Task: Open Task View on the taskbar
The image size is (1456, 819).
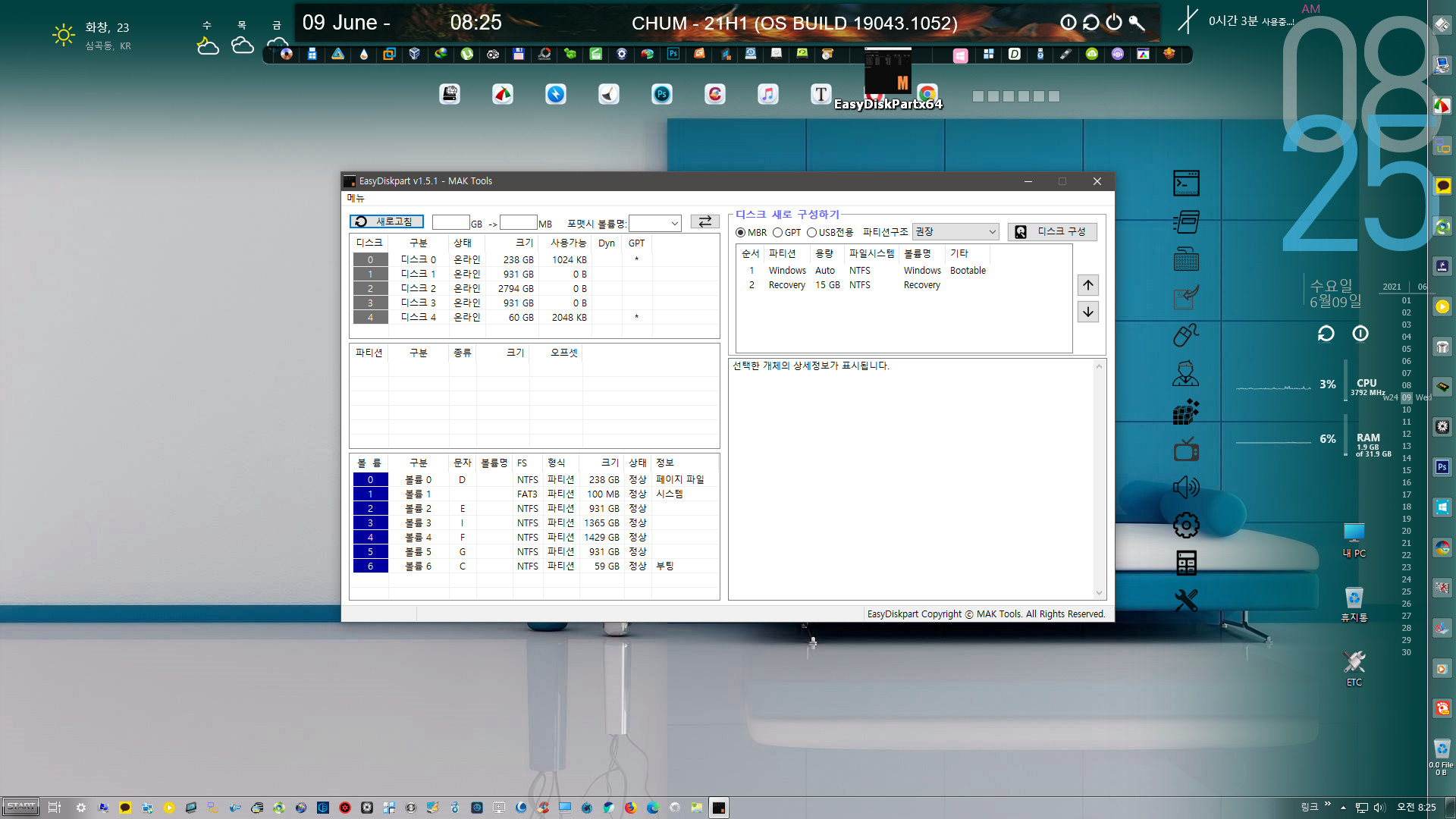Action: pyautogui.click(x=55, y=808)
